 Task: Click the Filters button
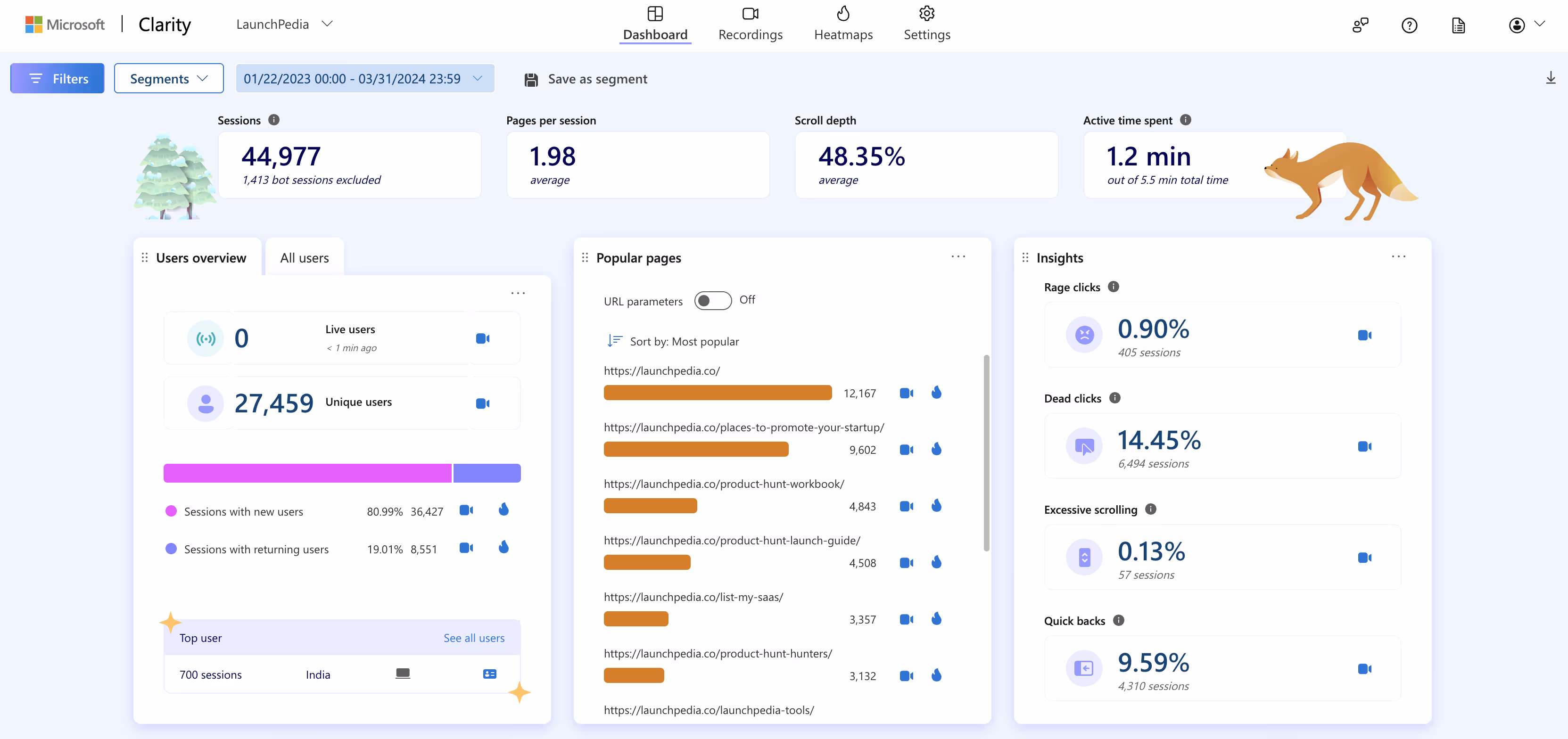click(57, 79)
